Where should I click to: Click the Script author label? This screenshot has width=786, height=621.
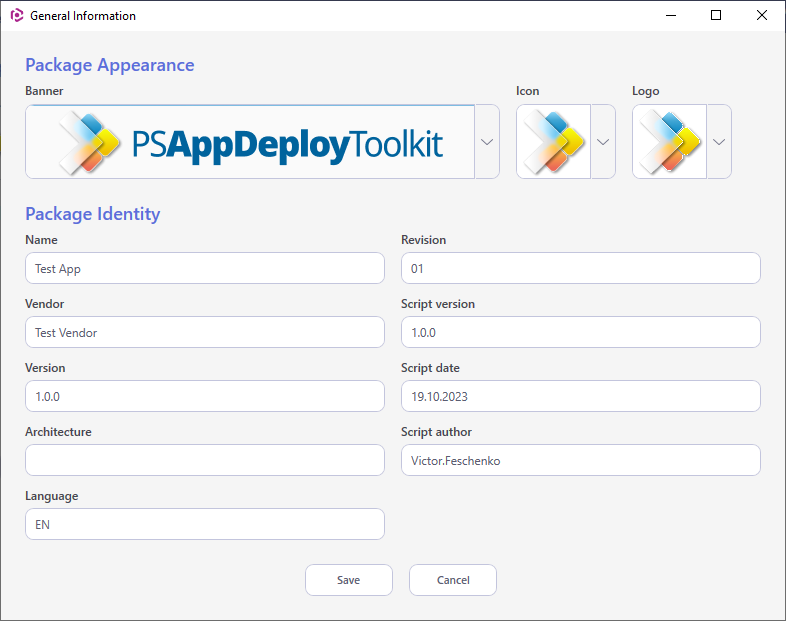(x=436, y=432)
